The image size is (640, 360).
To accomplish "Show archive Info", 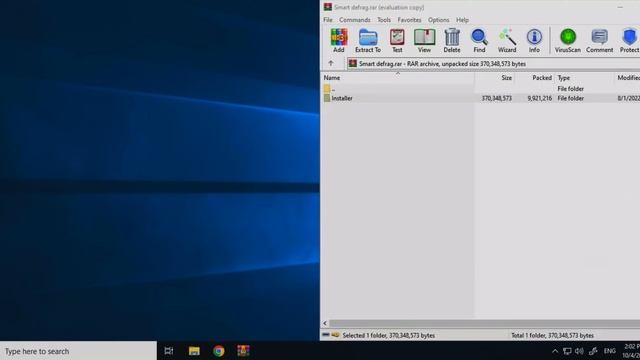I will (534, 41).
